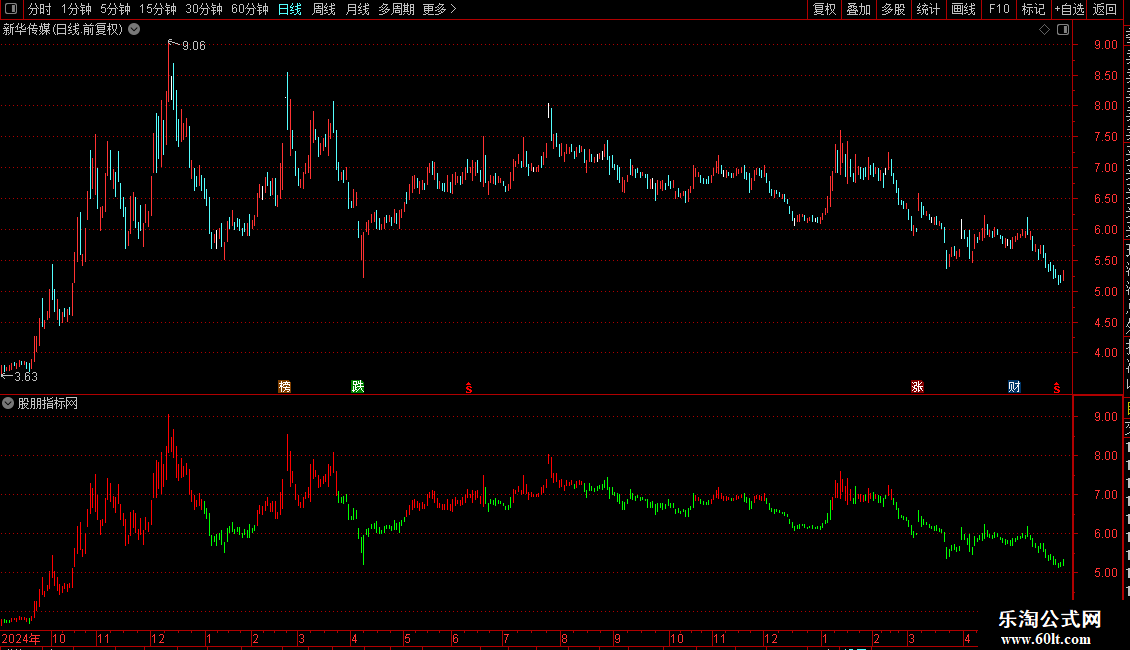Click the red 涨 marker icon
1130x650 pixels.
pyautogui.click(x=917, y=387)
